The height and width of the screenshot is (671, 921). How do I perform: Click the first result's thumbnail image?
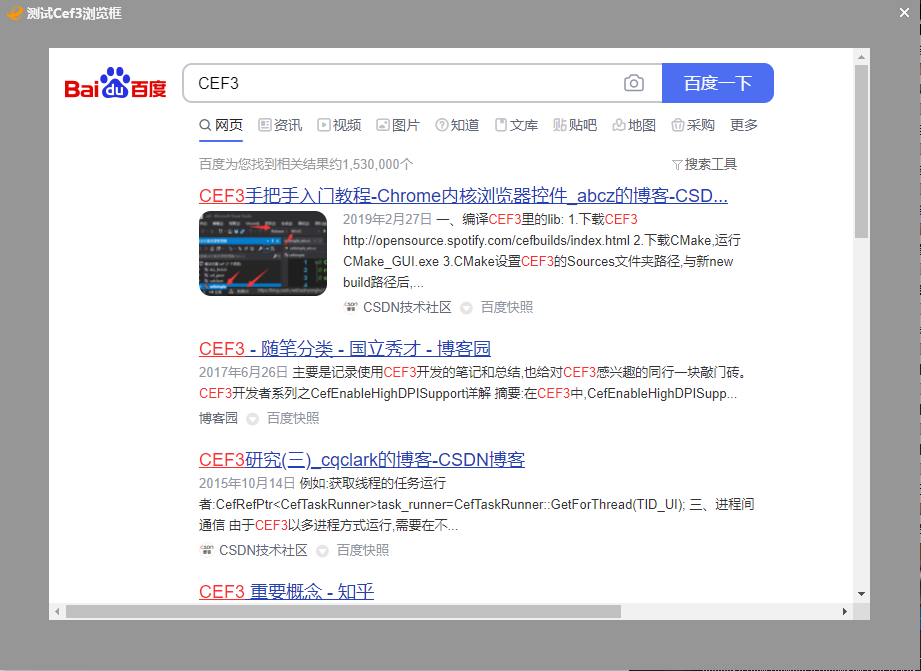coord(263,253)
